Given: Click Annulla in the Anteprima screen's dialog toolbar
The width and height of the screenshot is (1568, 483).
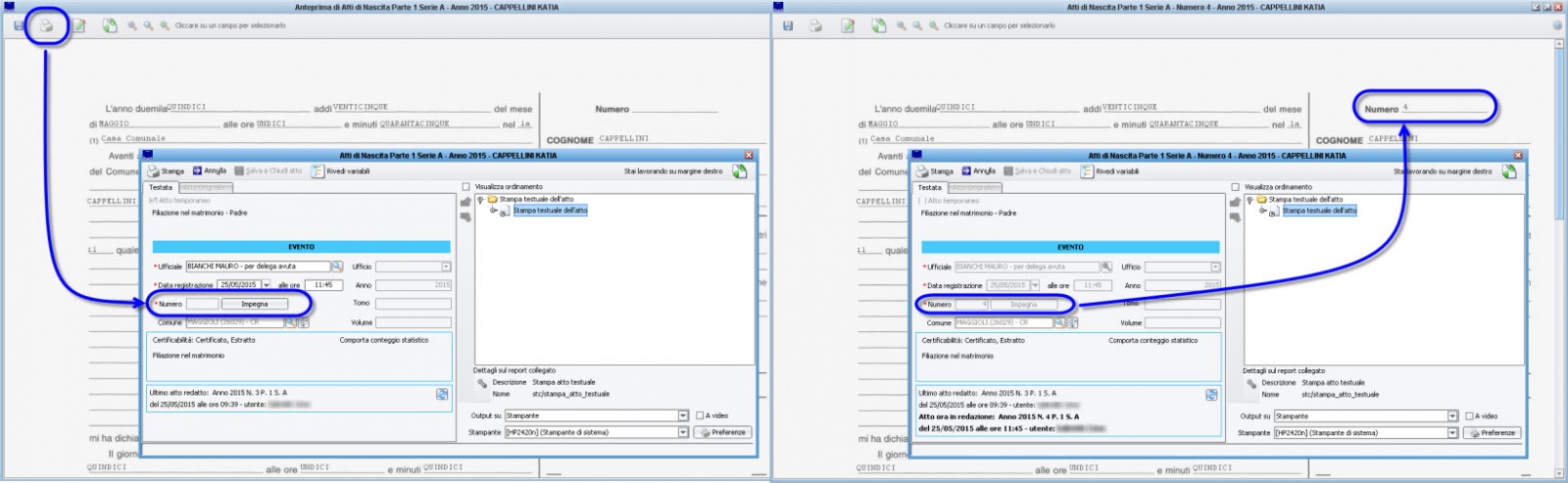Looking at the screenshot, I should click(x=210, y=171).
